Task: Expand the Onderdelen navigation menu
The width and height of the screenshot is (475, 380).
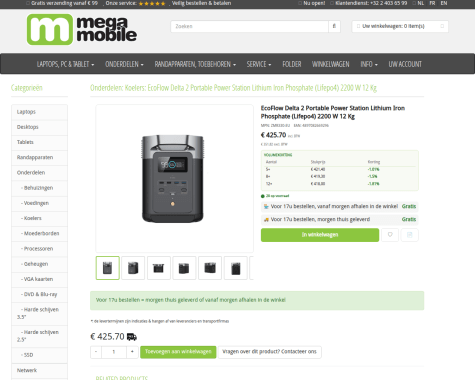Action: (124, 64)
